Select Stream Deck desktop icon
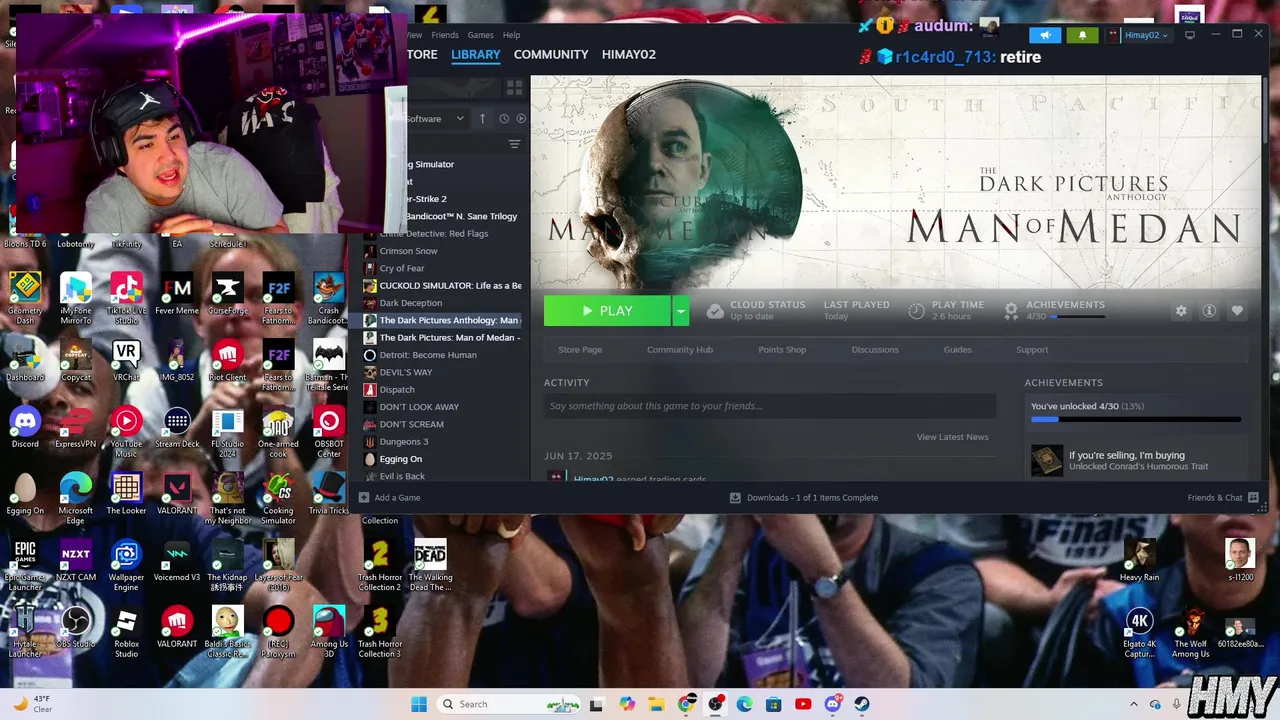Screen dimensions: 1280x720 [x=177, y=427]
